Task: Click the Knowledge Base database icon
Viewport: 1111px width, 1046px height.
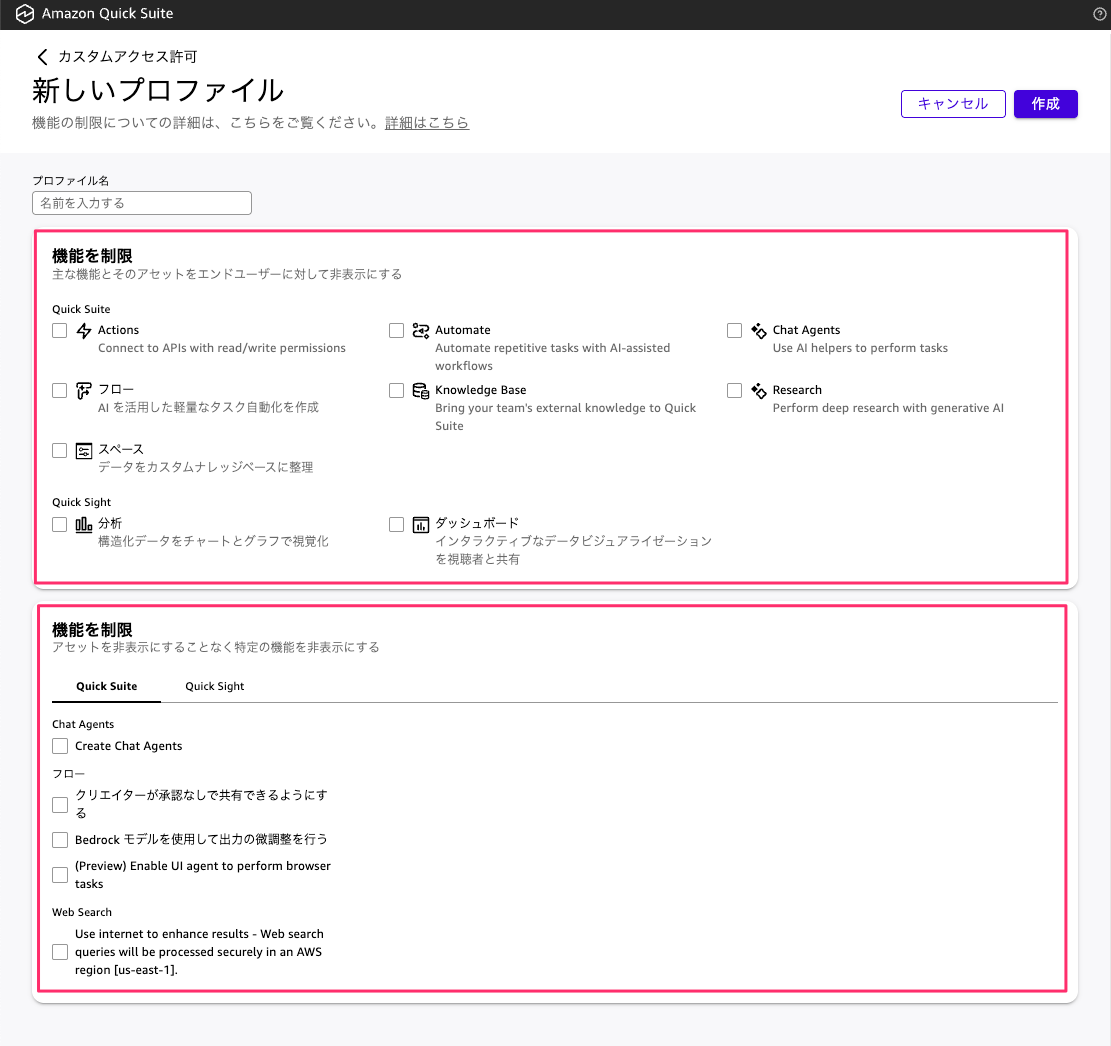Action: (x=421, y=390)
